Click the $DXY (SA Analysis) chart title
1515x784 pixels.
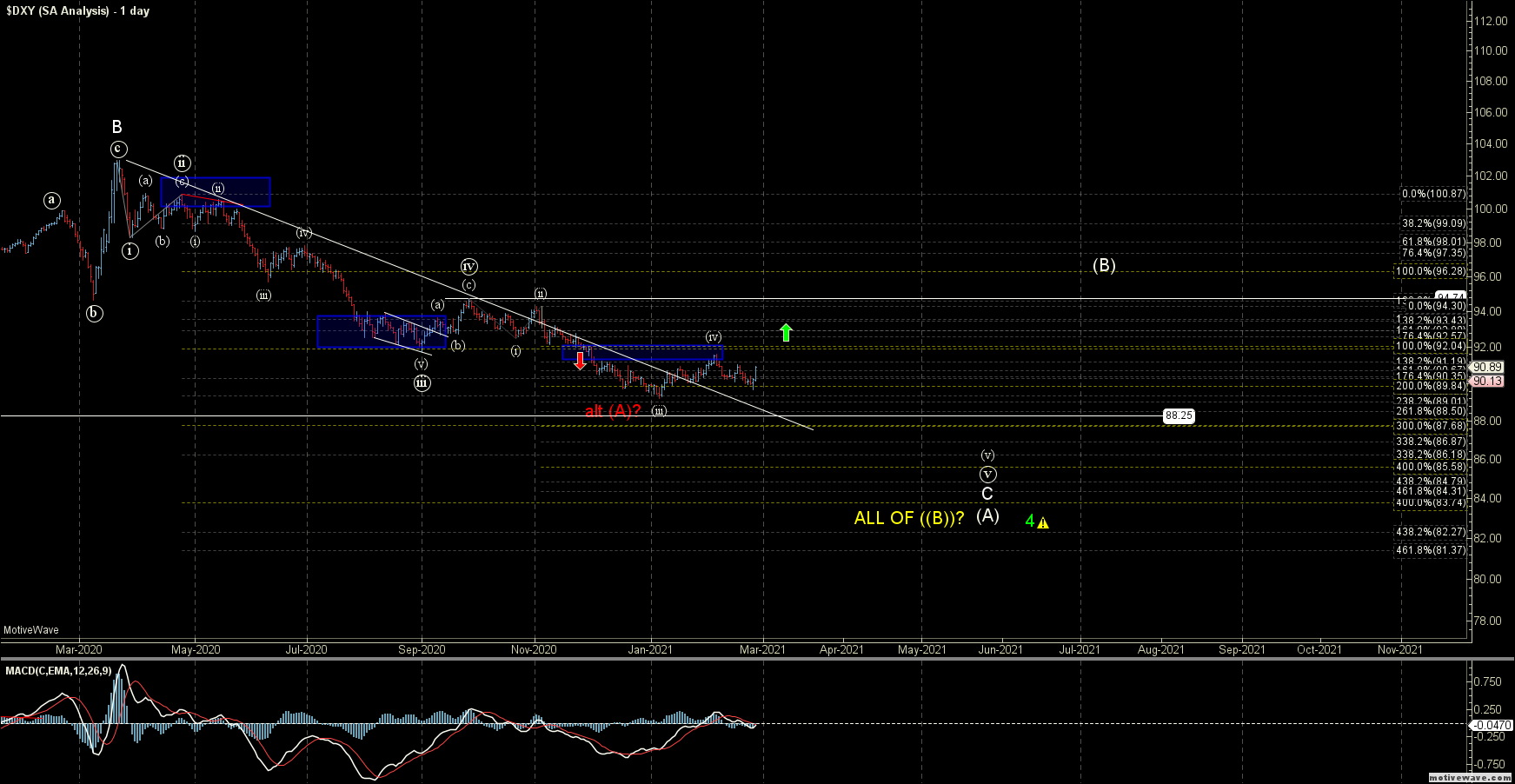point(77,11)
